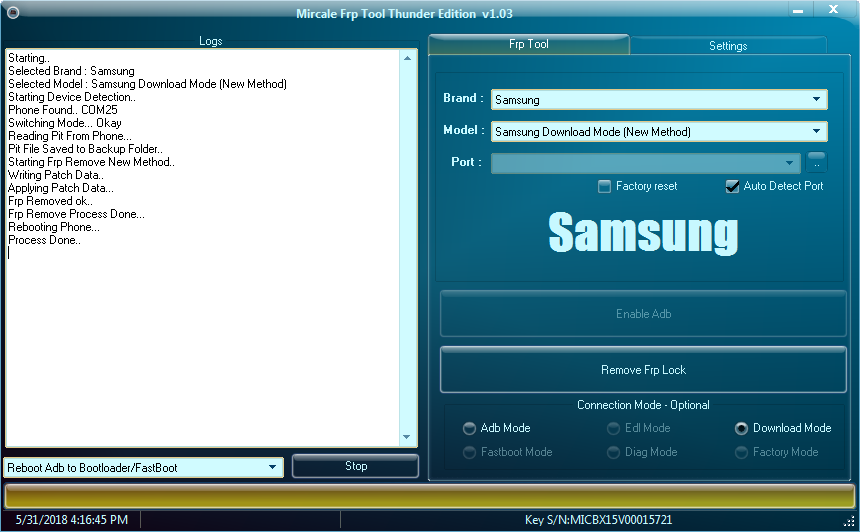Click log line 'Starting Frp Remove New Method..'
The height and width of the screenshot is (532, 860).
point(92,162)
